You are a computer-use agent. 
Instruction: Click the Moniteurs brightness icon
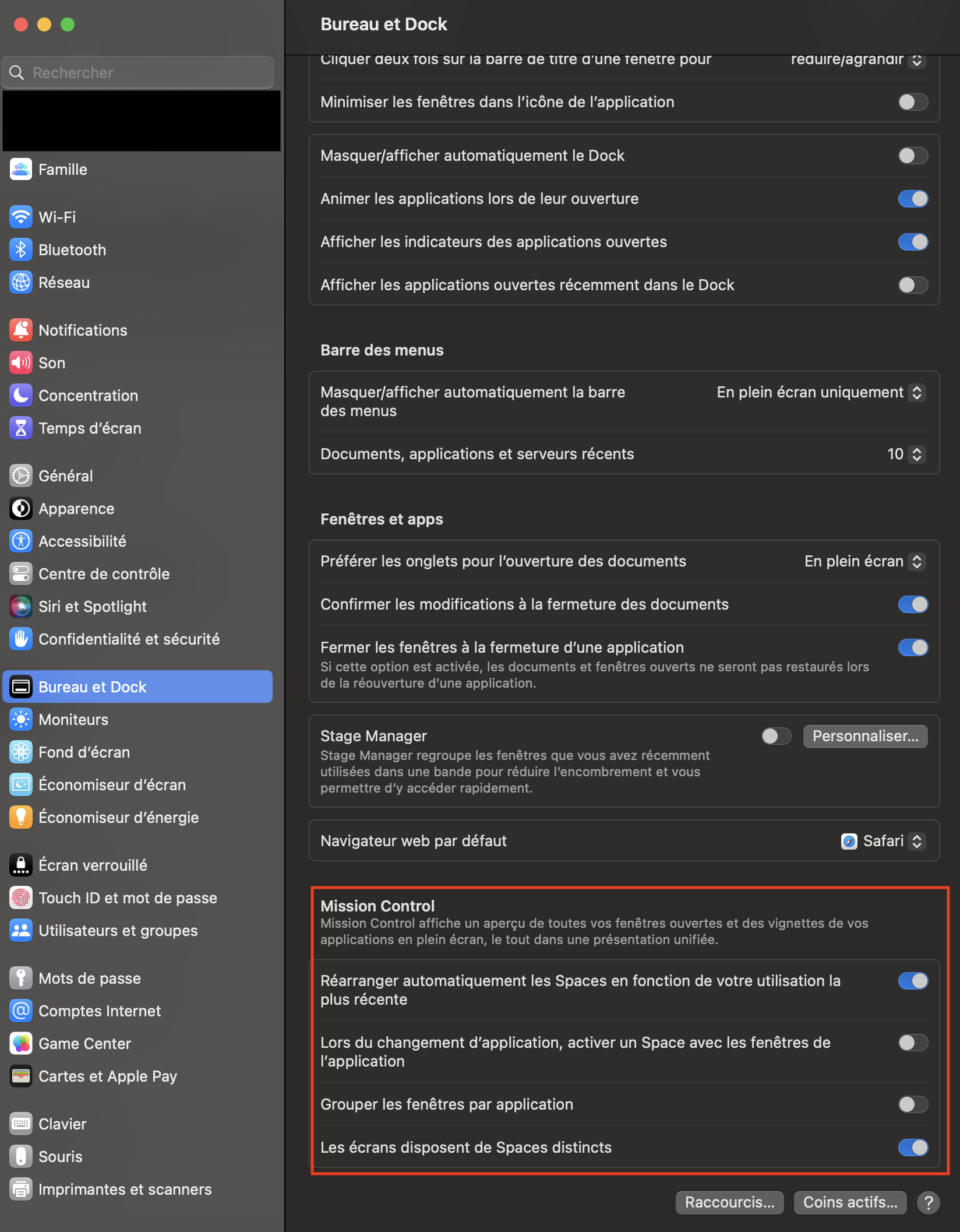tap(21, 720)
